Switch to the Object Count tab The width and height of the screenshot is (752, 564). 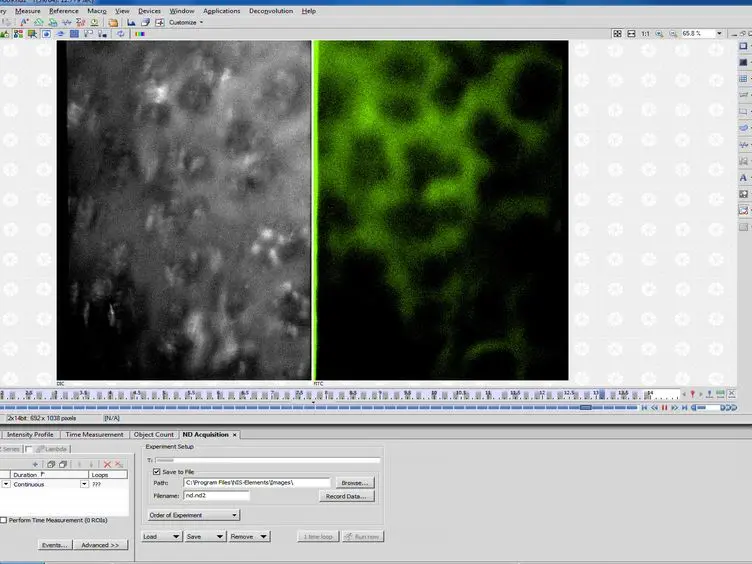[153, 435]
